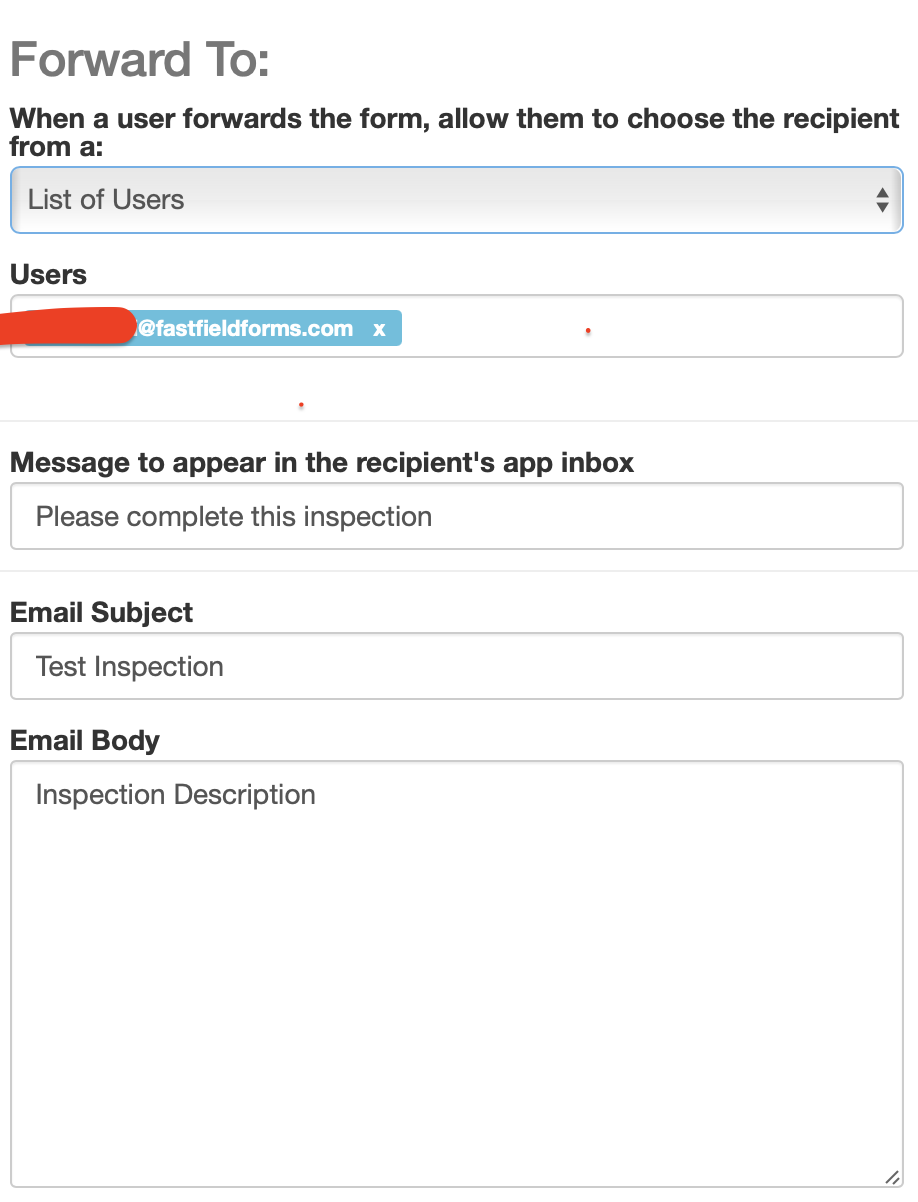Viewport: 918px width, 1202px height.
Task: Click the up-down arrows on recipient selector
Action: click(x=882, y=200)
